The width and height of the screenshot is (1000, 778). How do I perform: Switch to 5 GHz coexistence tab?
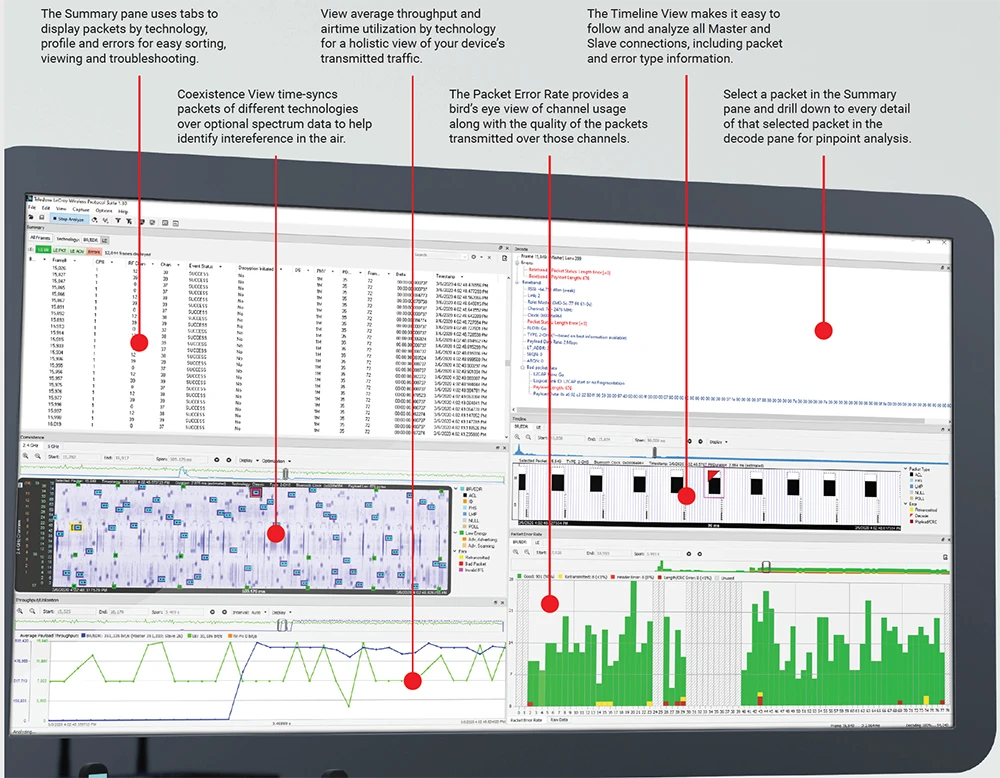point(53,446)
